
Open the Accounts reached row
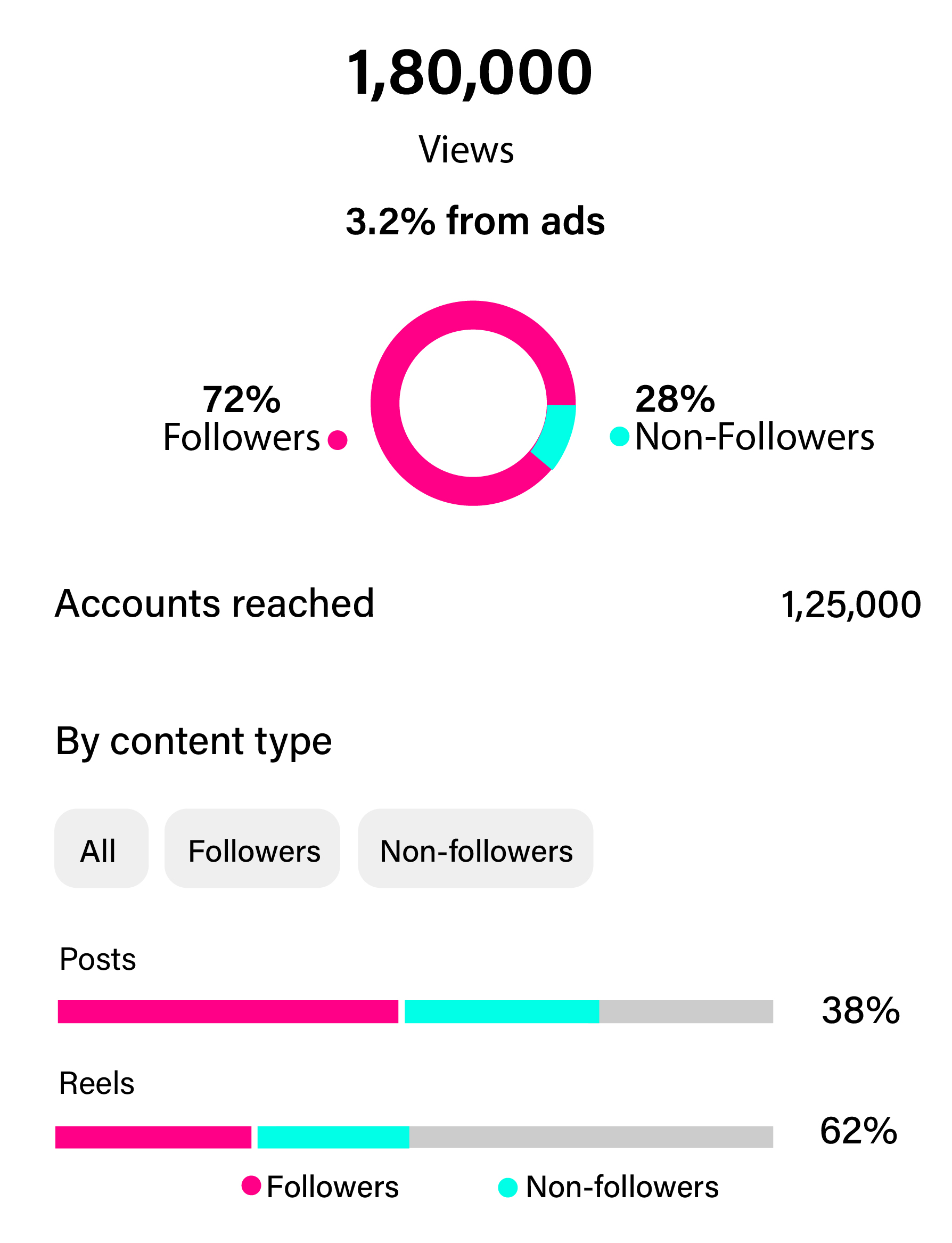pyautogui.click(x=214, y=603)
